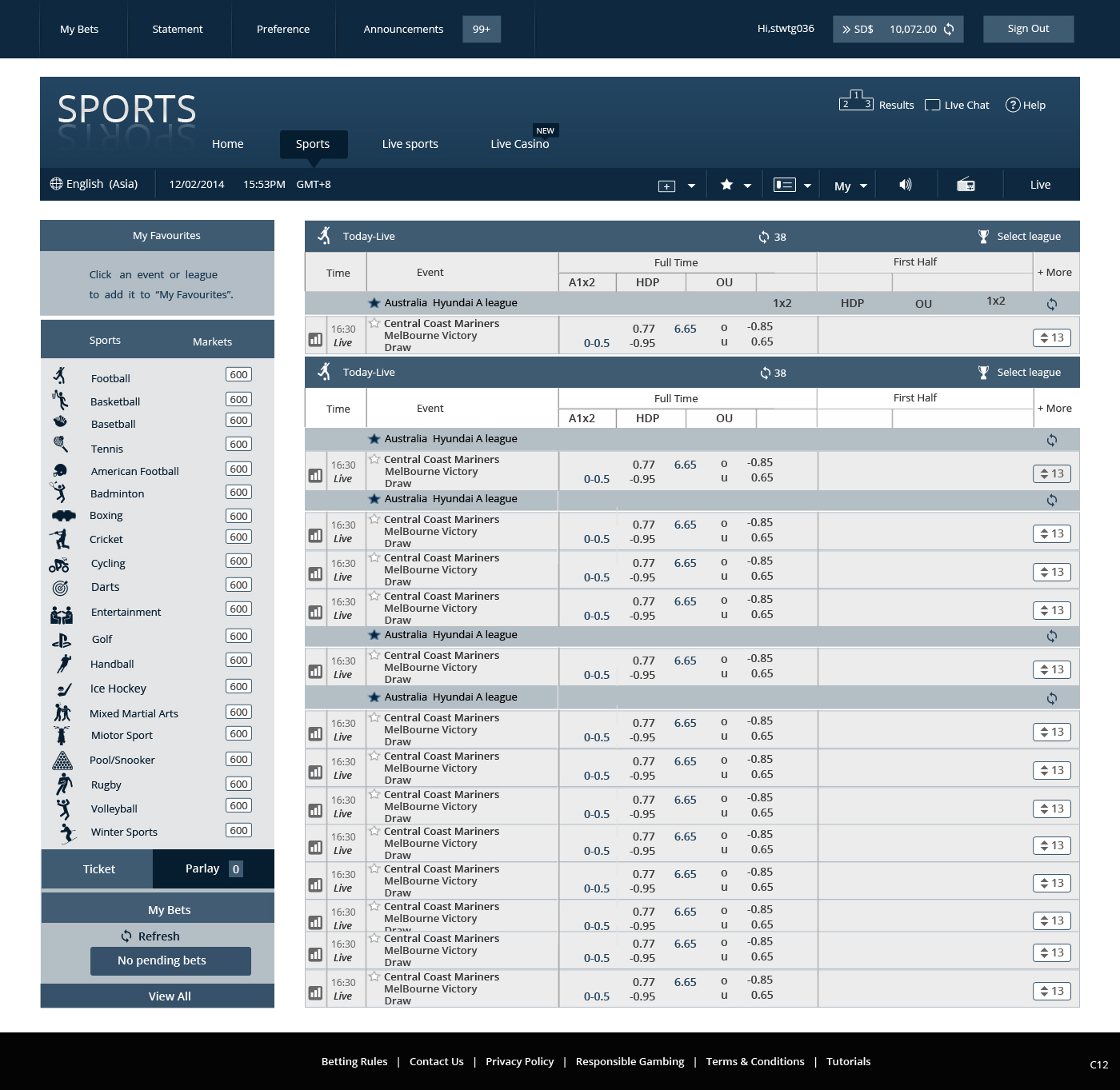Viewport: 1120px width, 1090px height.
Task: Select the Handball player icon
Action: [x=64, y=663]
